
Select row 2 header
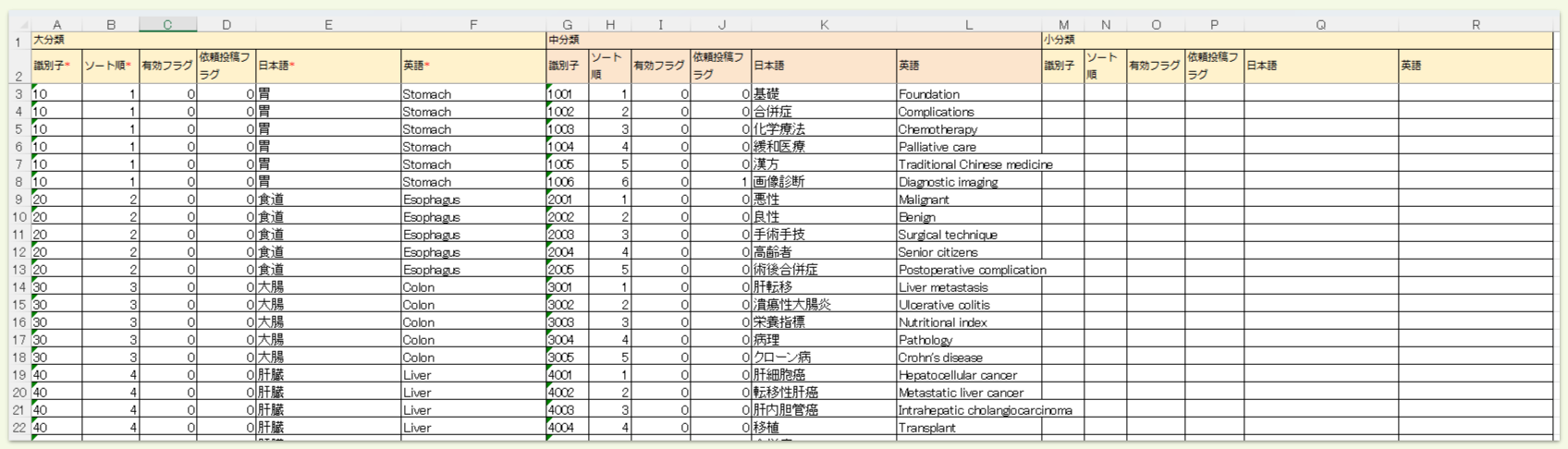tap(20, 67)
